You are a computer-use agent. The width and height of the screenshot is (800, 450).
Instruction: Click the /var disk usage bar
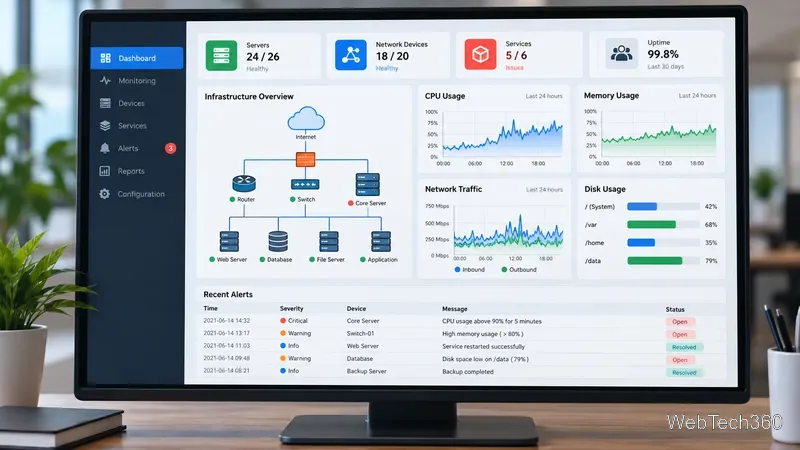click(663, 224)
